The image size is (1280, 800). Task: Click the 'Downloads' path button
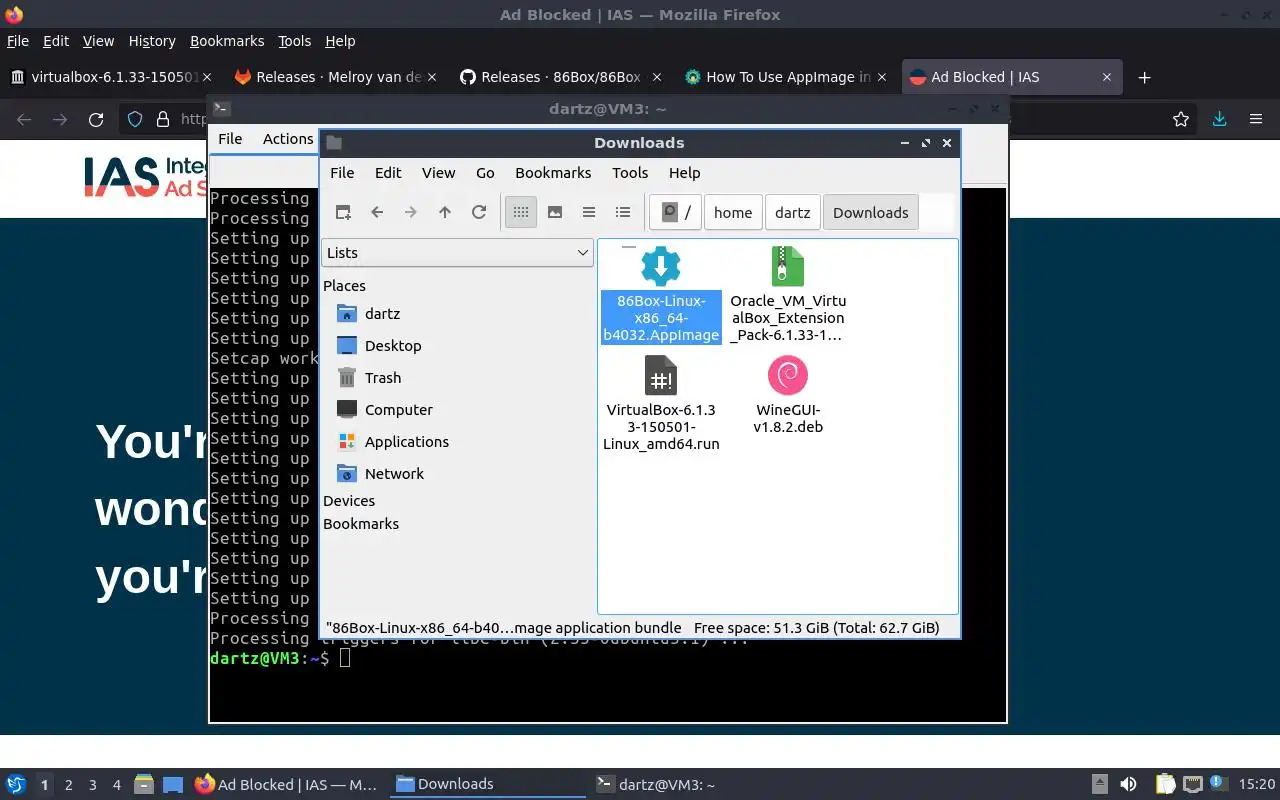[x=871, y=212]
